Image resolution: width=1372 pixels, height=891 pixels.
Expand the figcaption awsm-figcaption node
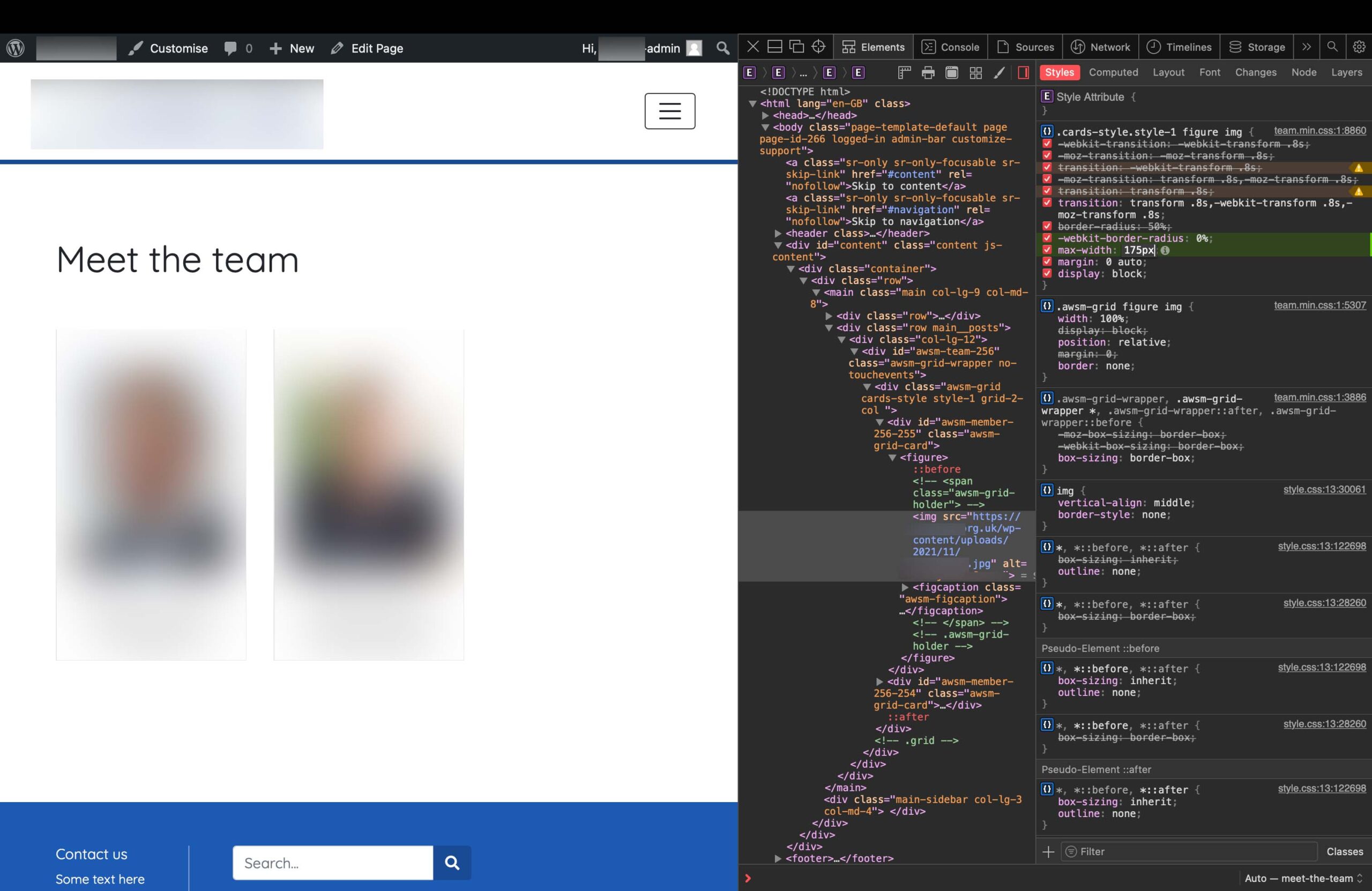point(905,587)
